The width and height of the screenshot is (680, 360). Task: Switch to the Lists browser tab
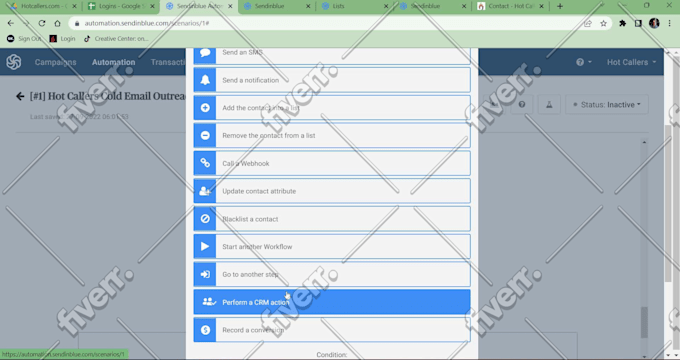click(353, 6)
